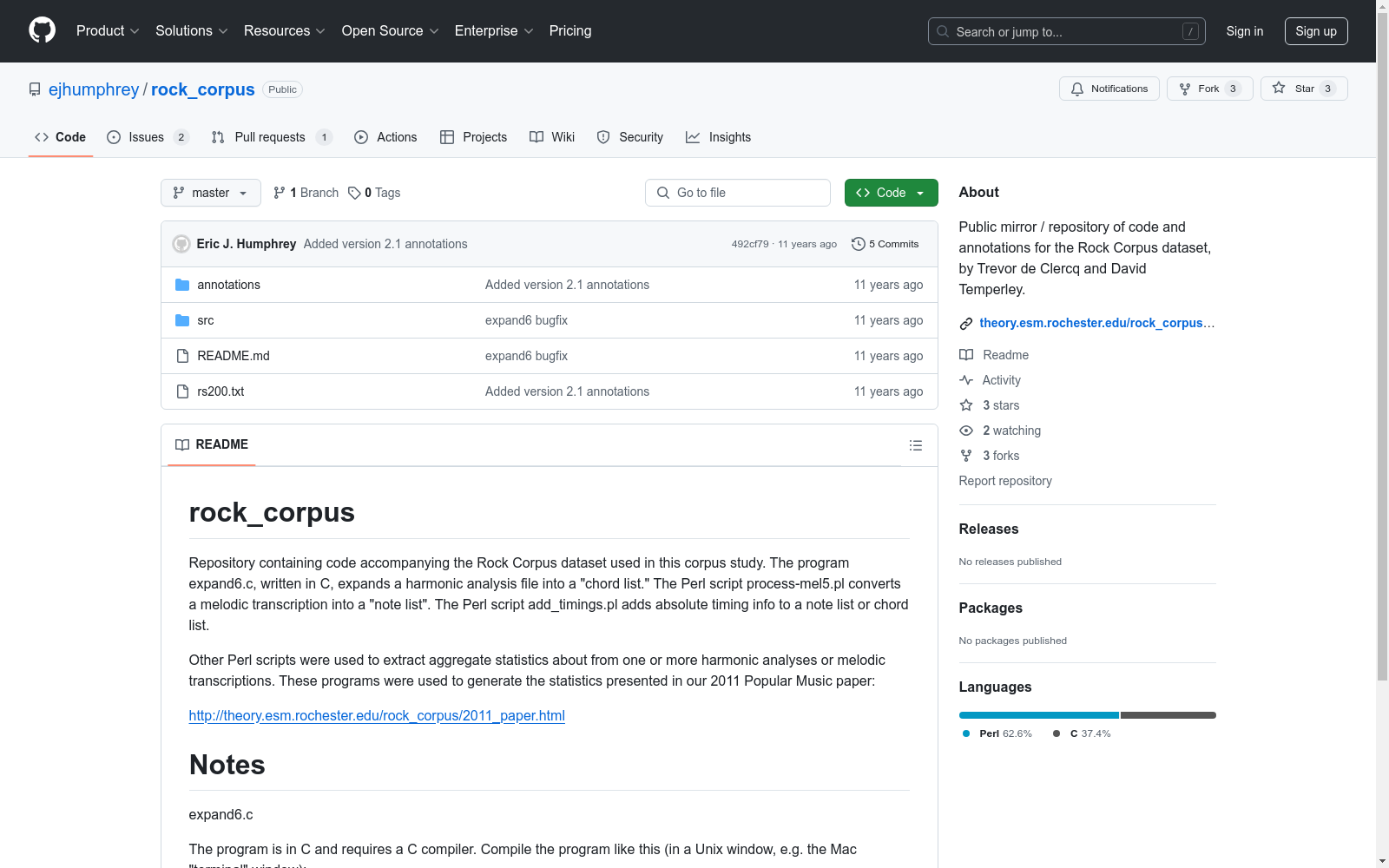This screenshot has width=1389, height=868.
Task: Click the Sign in link
Action: click(1245, 31)
